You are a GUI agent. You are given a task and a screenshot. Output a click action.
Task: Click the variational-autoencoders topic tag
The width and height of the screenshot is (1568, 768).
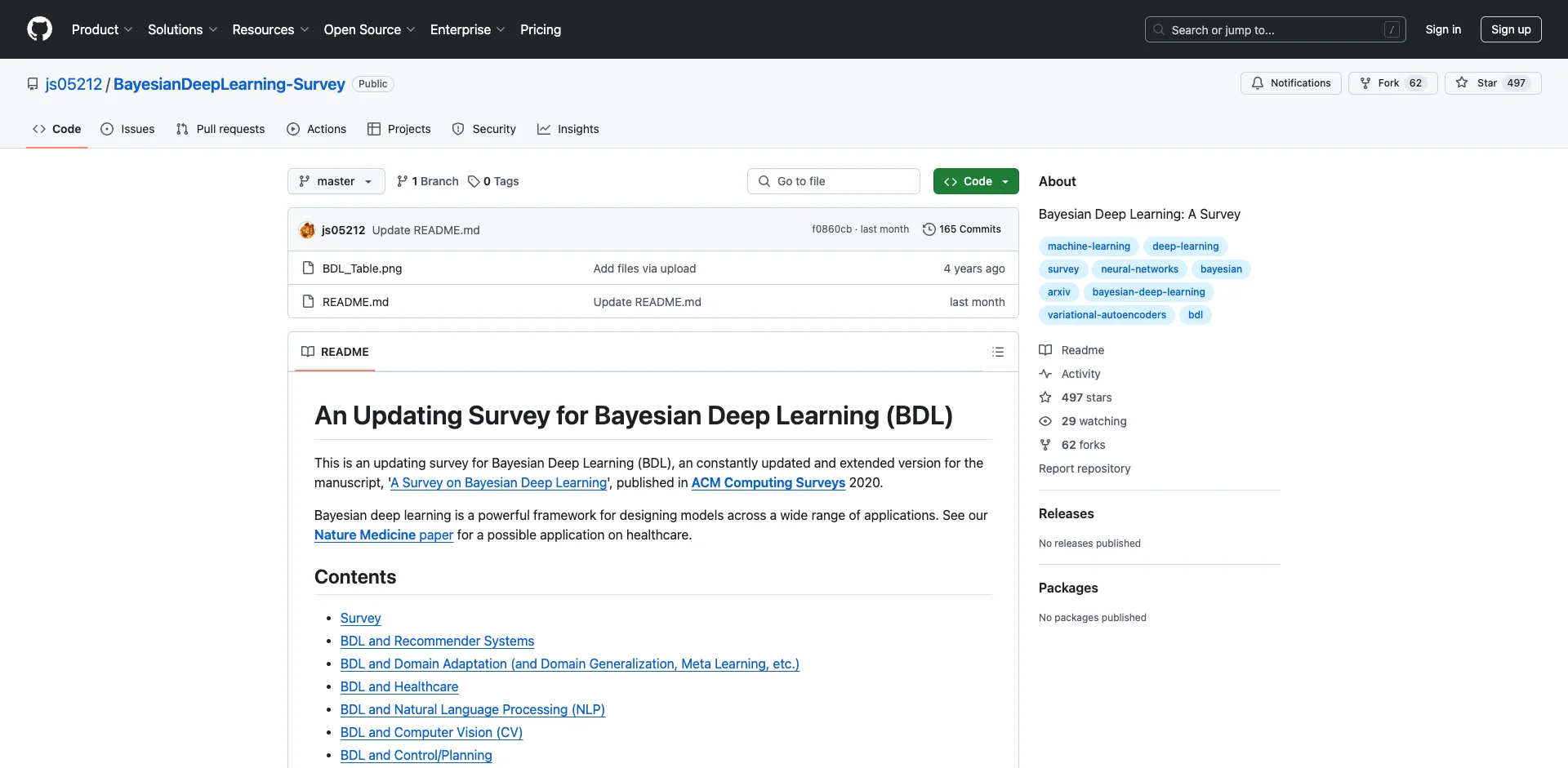click(x=1107, y=315)
